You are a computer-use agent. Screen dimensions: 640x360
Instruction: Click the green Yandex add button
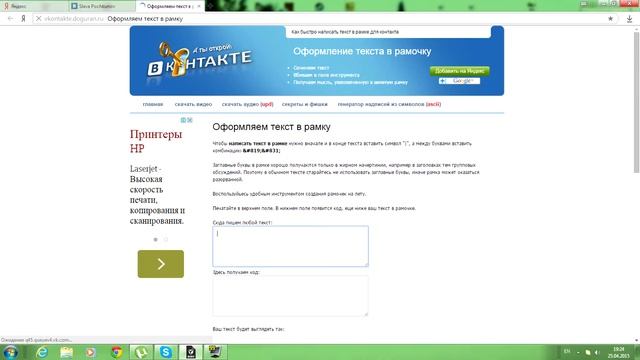(x=459, y=71)
